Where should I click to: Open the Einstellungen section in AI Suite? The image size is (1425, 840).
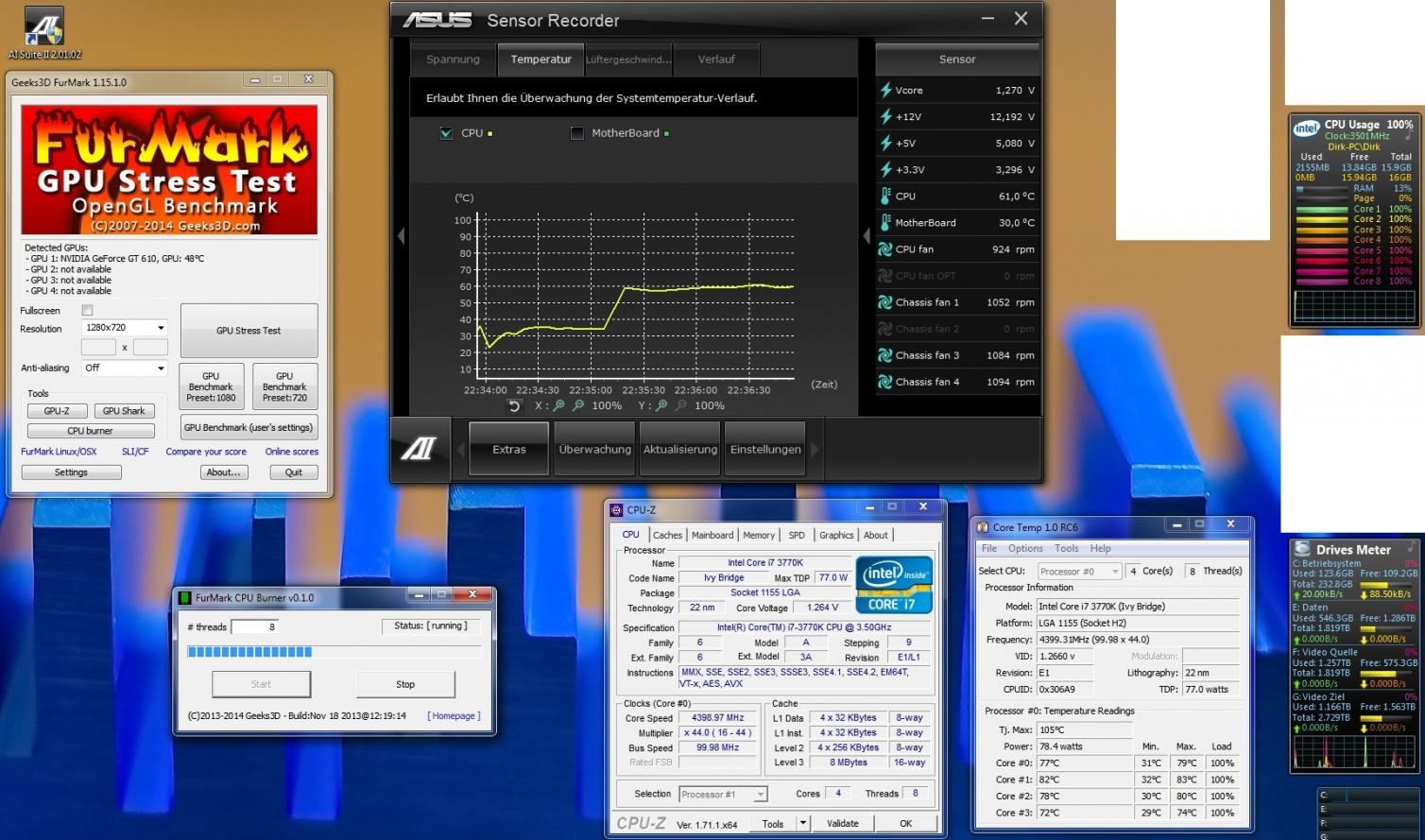coord(765,450)
